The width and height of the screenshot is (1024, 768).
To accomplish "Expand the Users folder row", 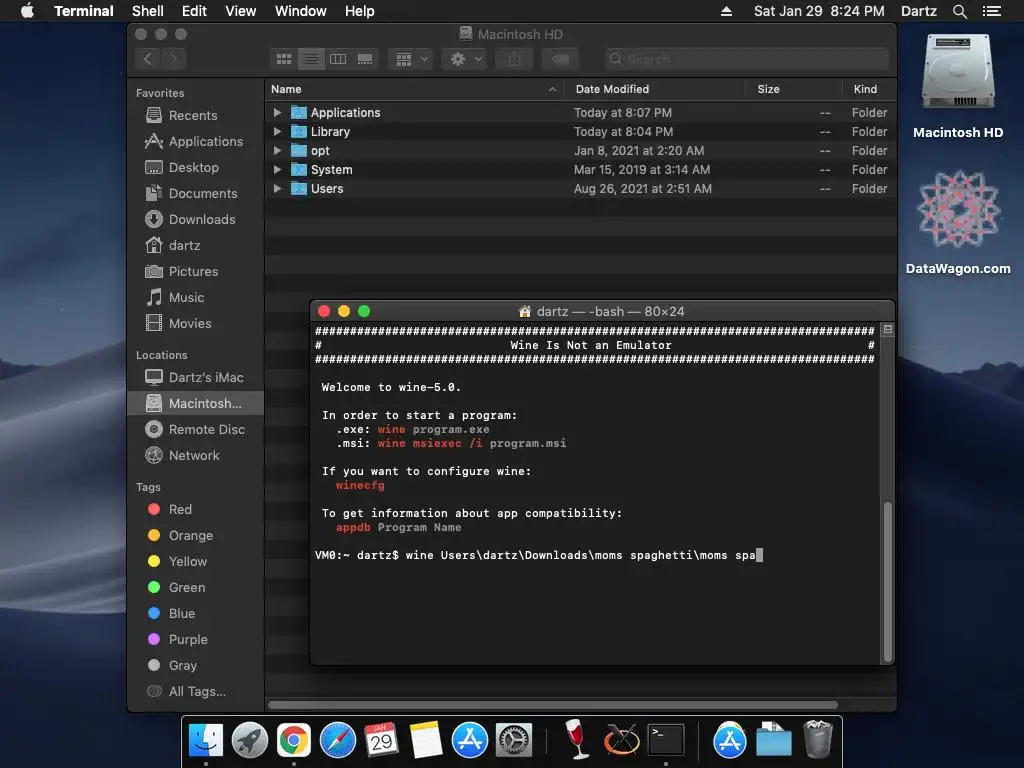I will (x=277, y=188).
